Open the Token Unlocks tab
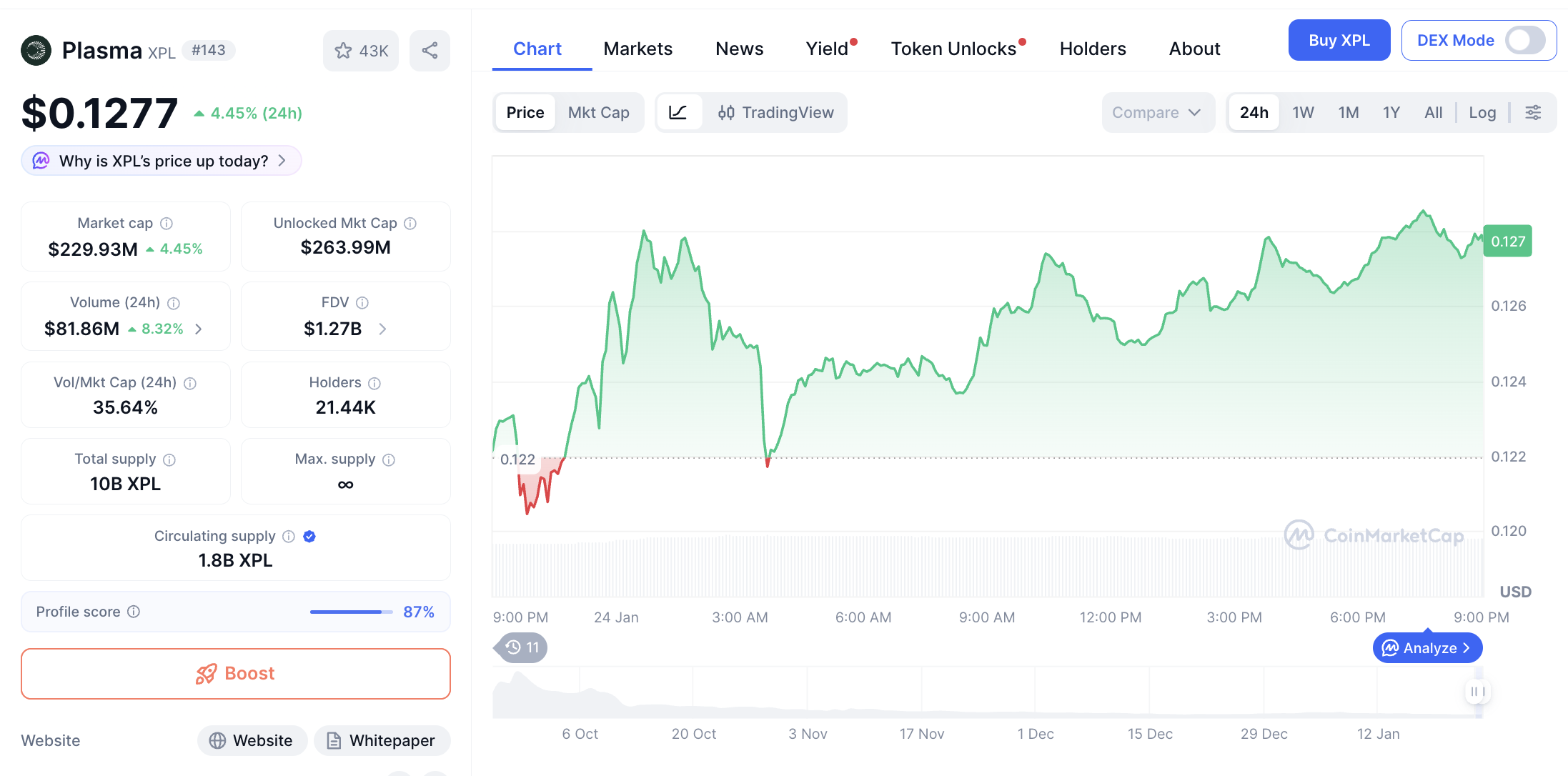Screen dimensions: 1568x776 (953, 49)
